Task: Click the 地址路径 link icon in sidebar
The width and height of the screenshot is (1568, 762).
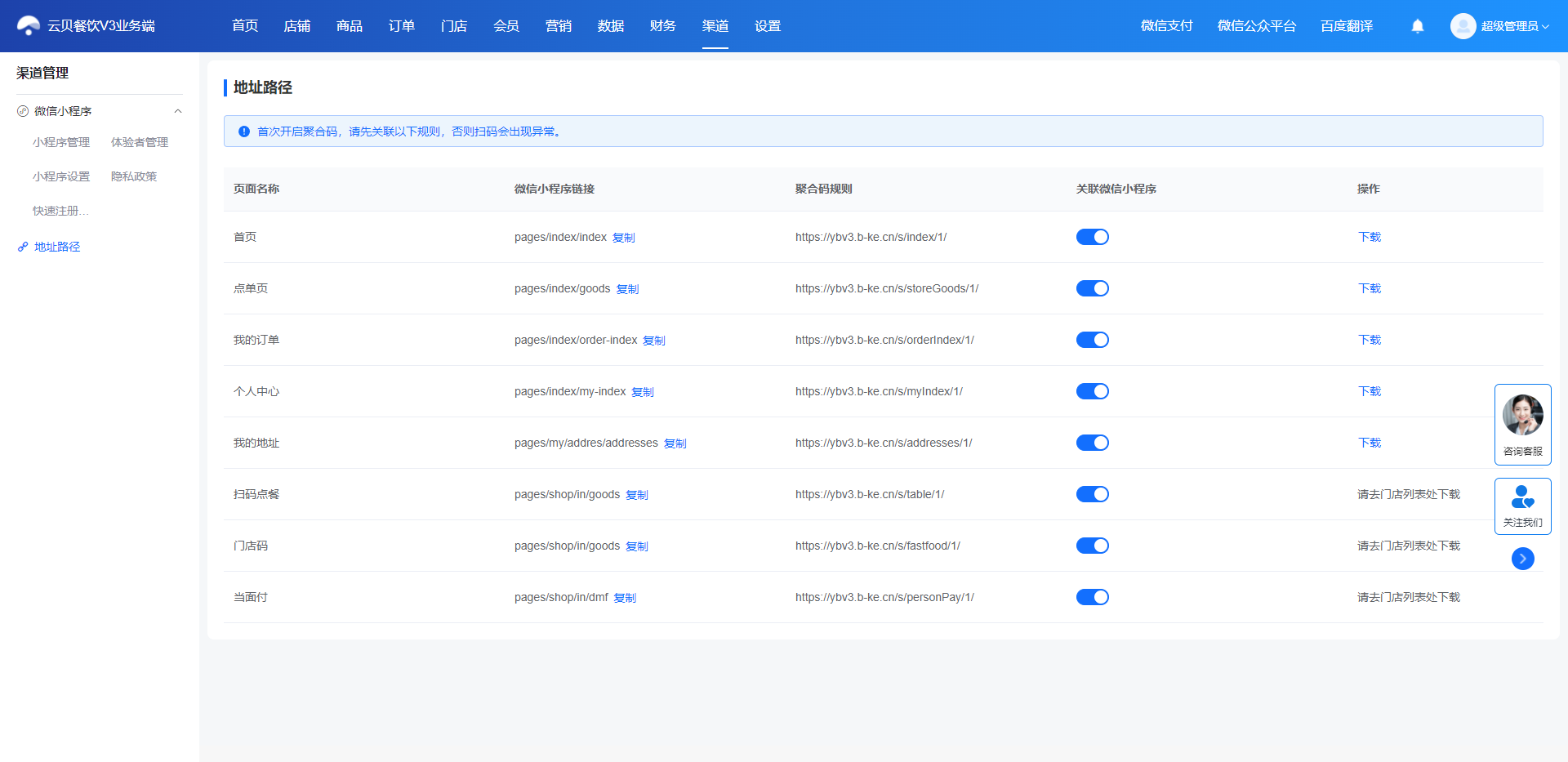Action: [x=23, y=247]
